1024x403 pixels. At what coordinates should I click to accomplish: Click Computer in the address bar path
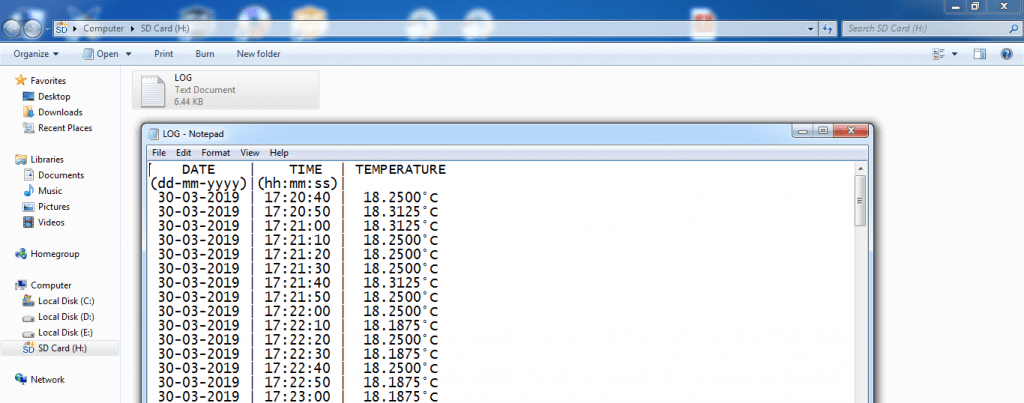(x=104, y=29)
